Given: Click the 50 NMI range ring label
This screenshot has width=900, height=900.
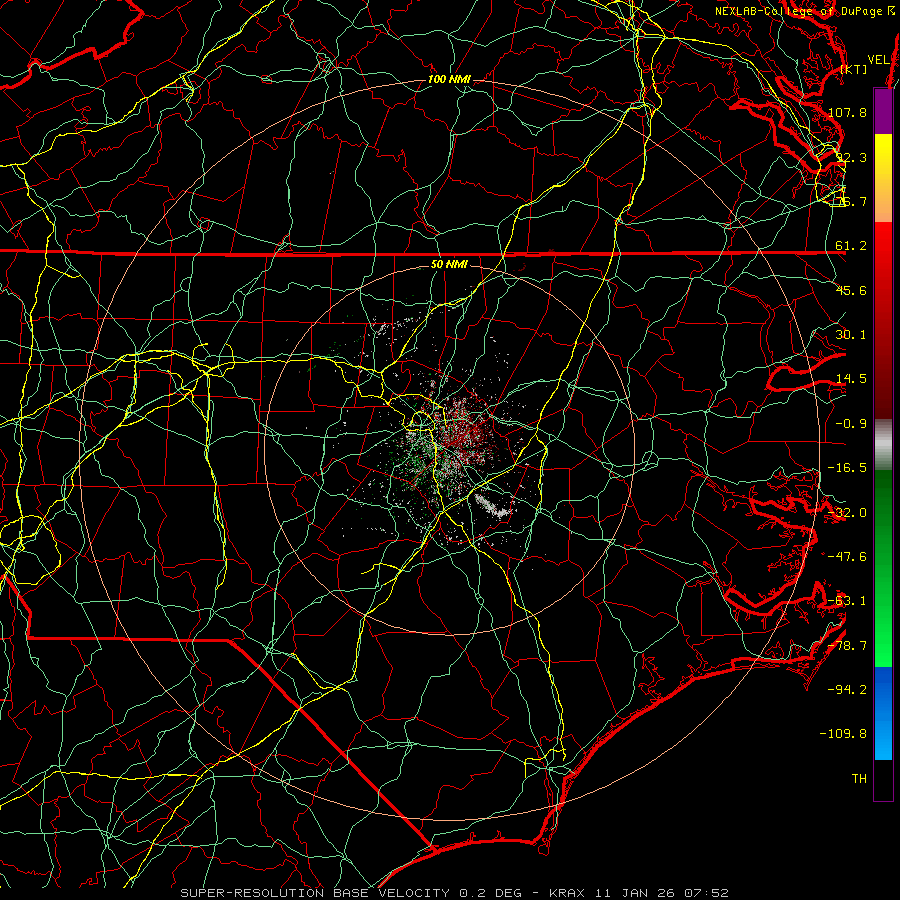Looking at the screenshot, I should pyautogui.click(x=449, y=265).
